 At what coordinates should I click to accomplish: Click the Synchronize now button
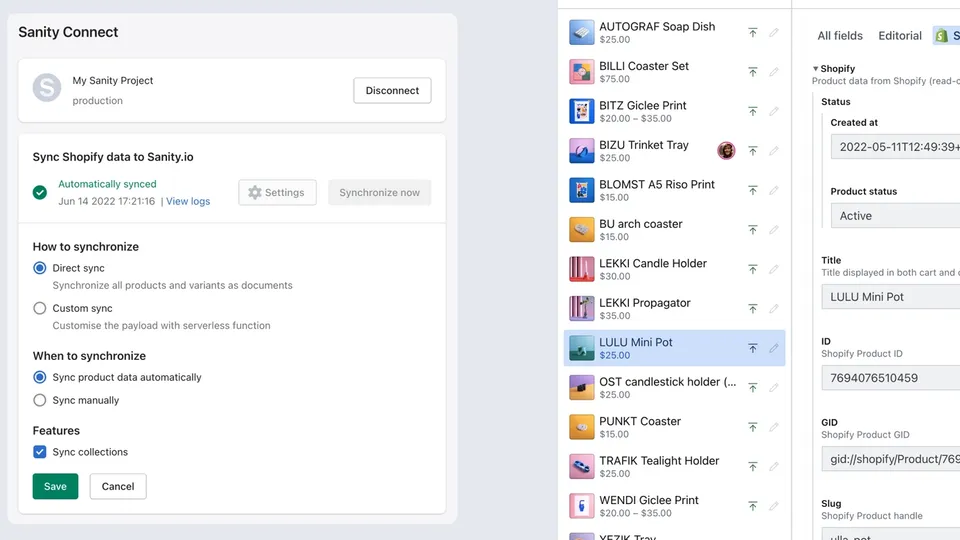tap(380, 192)
